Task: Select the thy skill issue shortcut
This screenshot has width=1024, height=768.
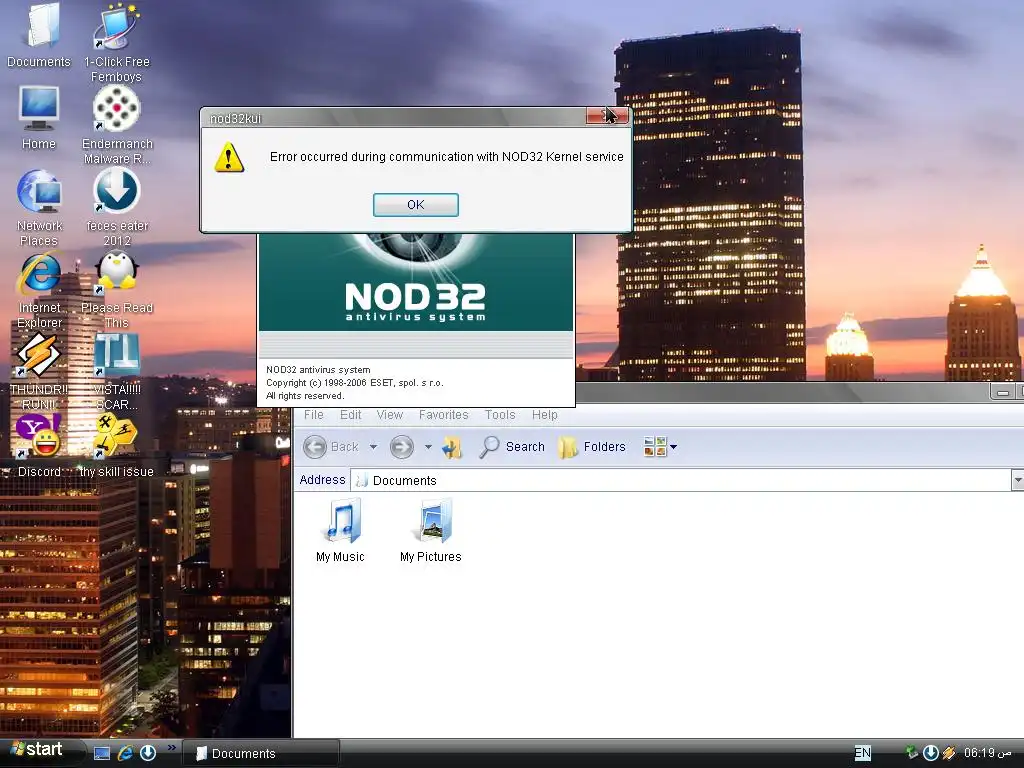Action: pyautogui.click(x=116, y=447)
